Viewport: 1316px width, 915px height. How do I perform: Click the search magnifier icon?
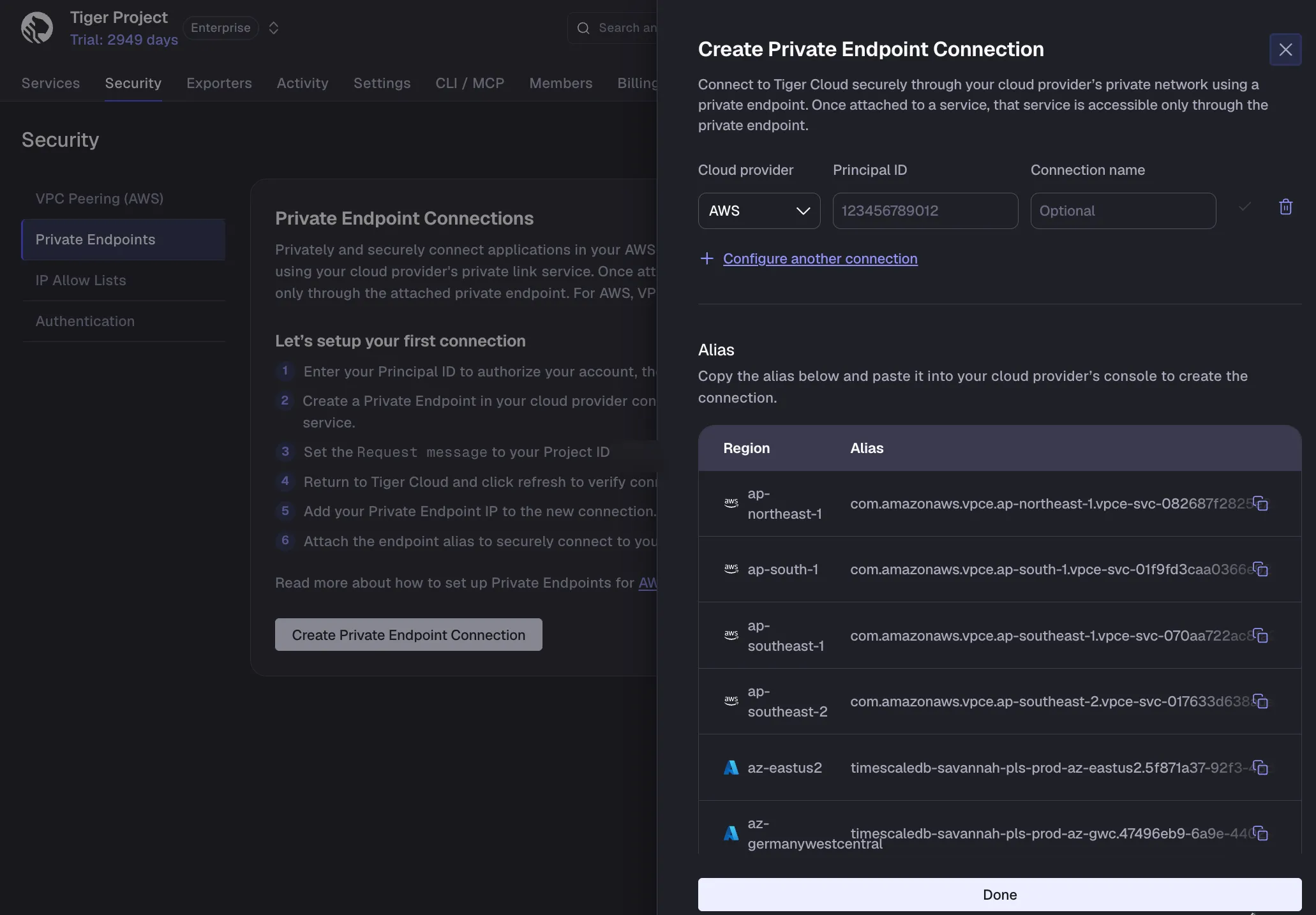point(583,28)
